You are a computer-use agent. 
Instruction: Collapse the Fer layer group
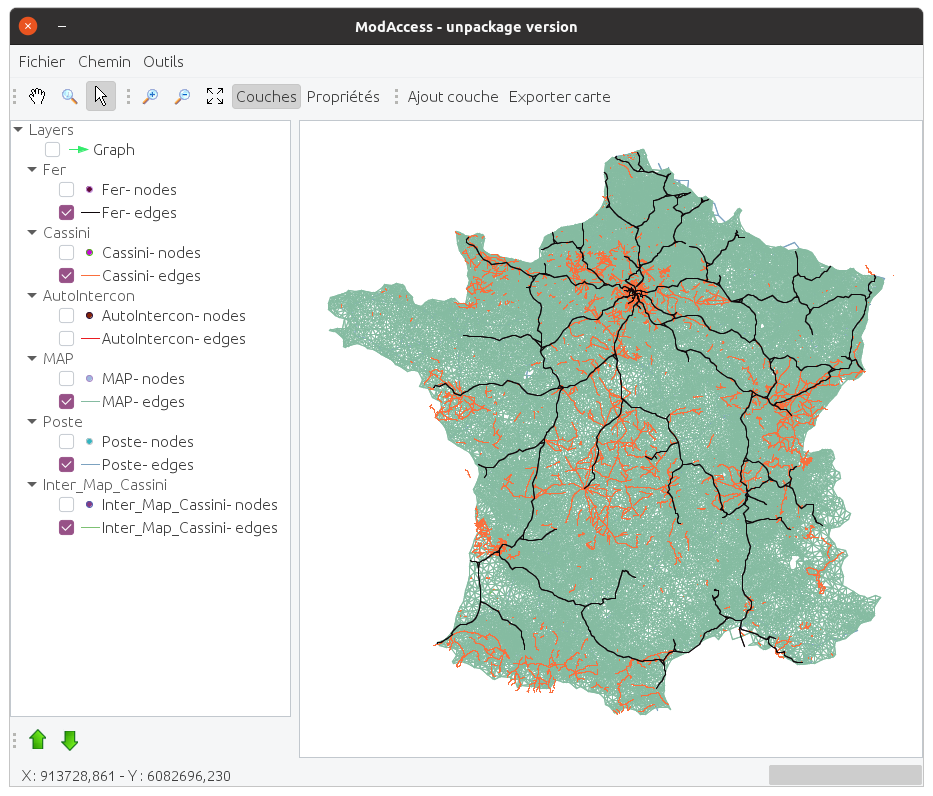tap(32, 169)
